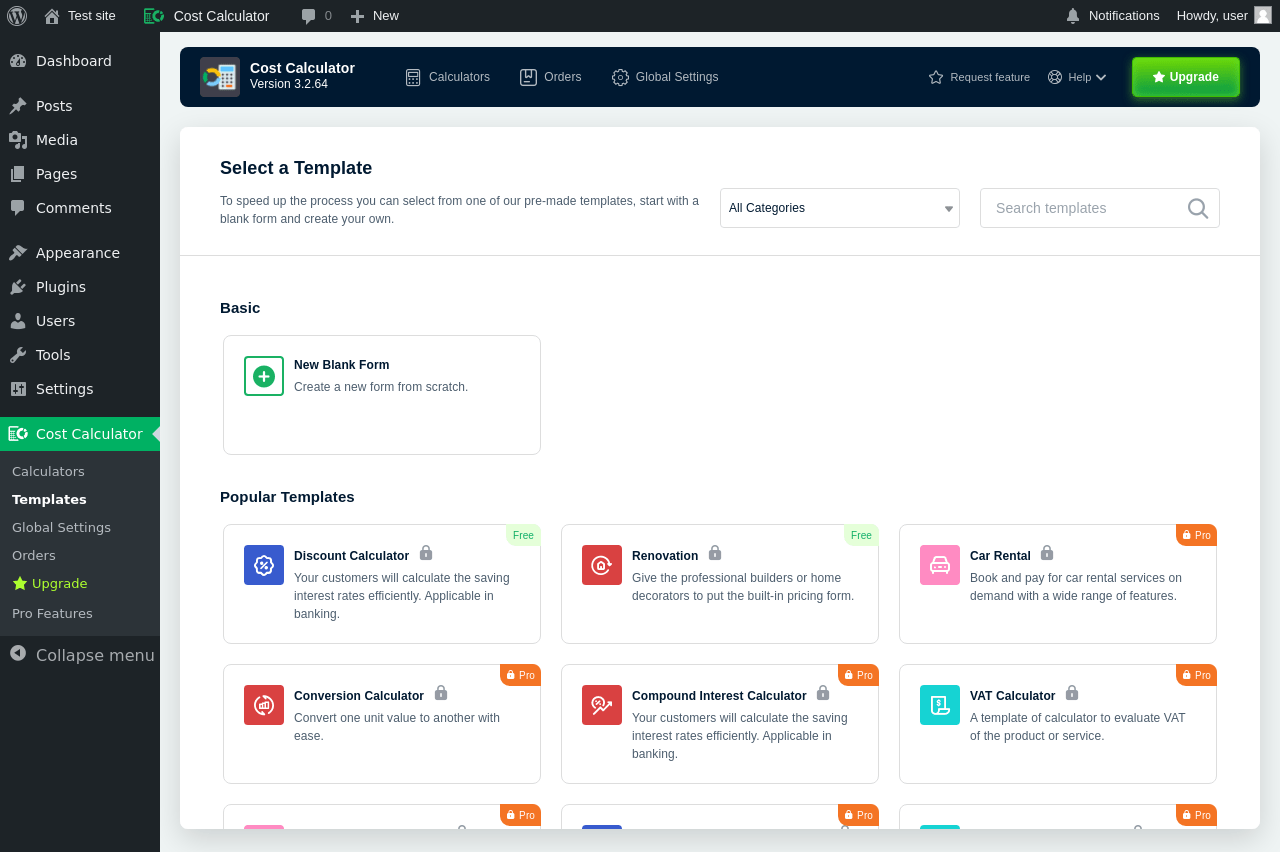Click the search magnifier icon
This screenshot has width=1280, height=852.
tap(1198, 208)
